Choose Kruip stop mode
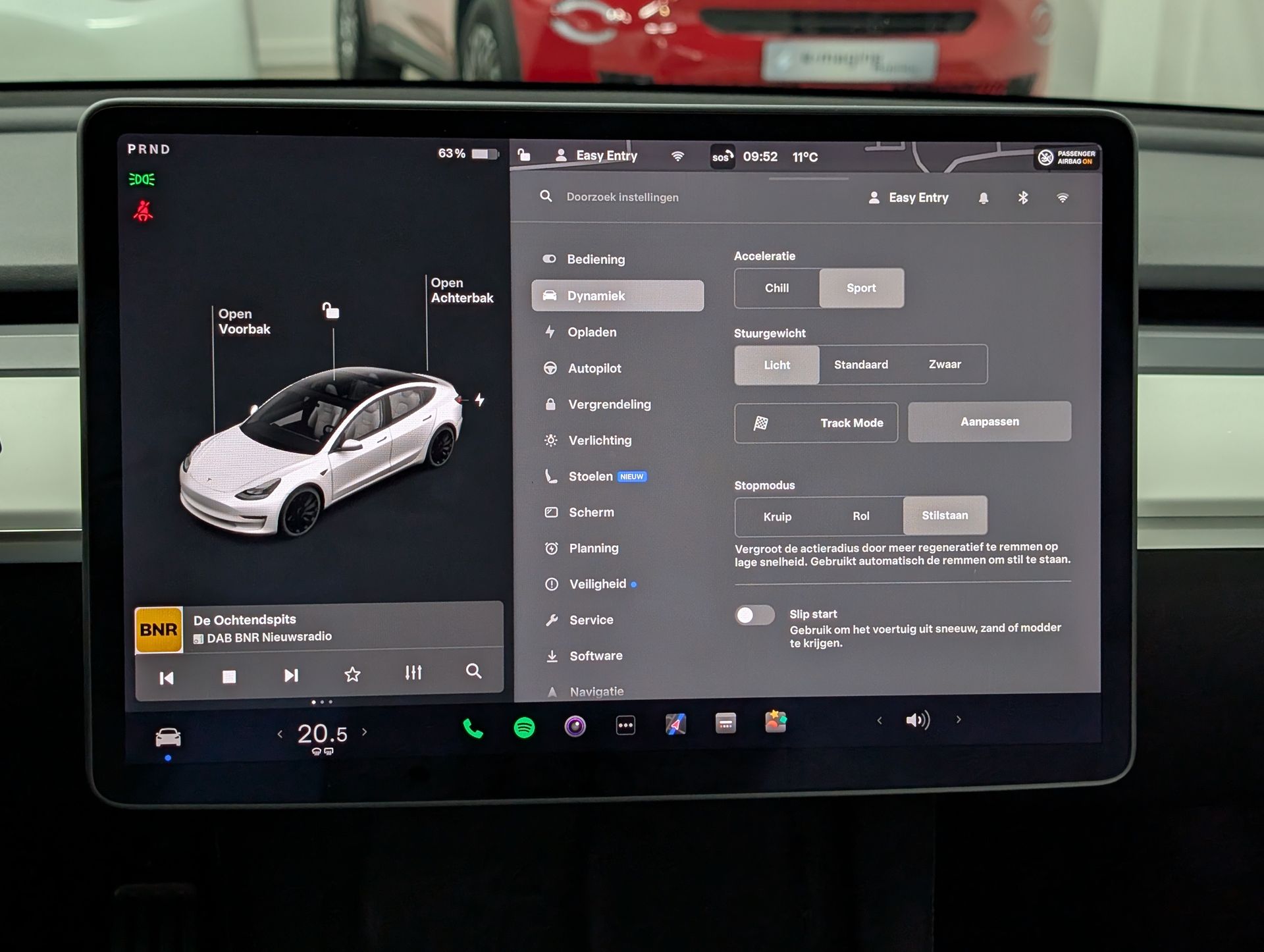This screenshot has height=952, width=1264. click(x=777, y=517)
